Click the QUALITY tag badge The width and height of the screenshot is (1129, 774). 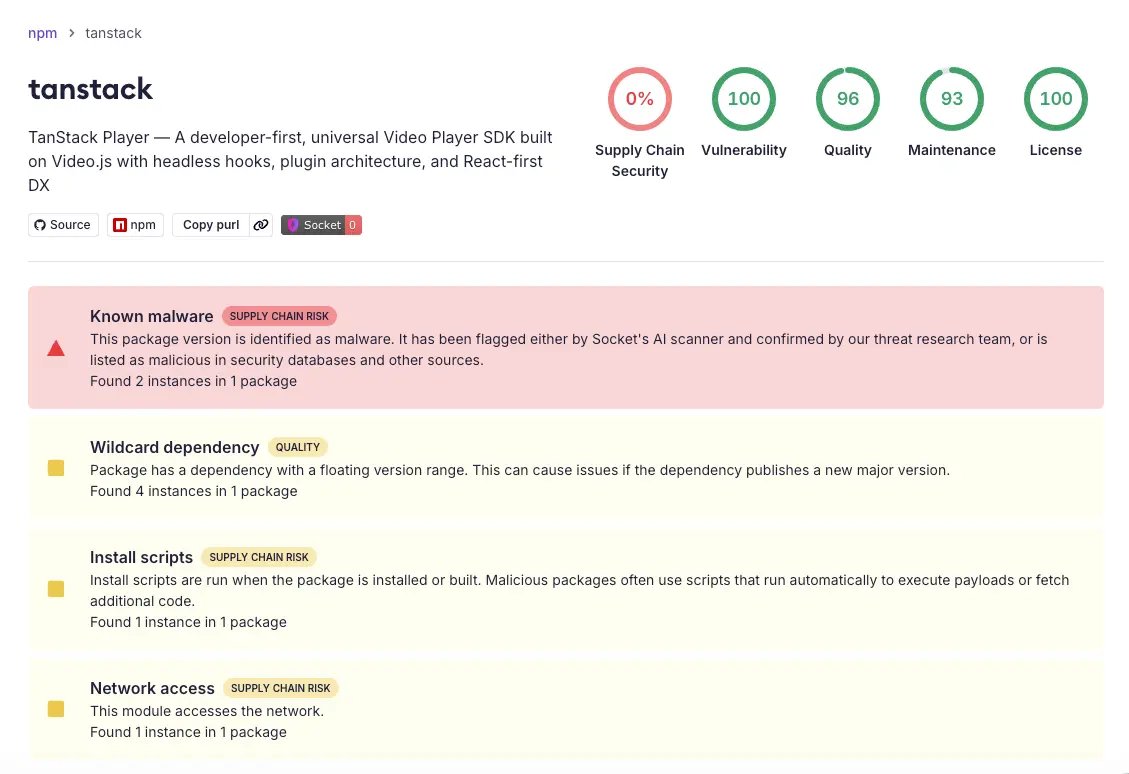297,447
